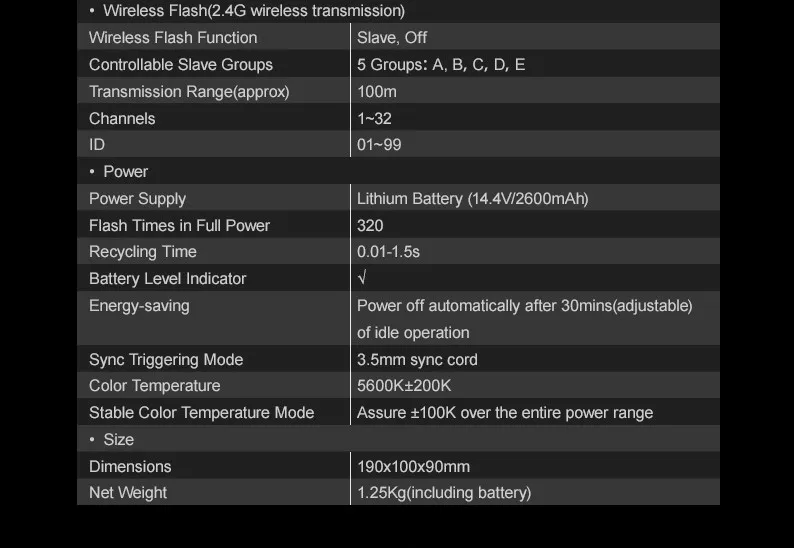Image resolution: width=794 pixels, height=548 pixels.
Task: Click the Wireless Flash section heading
Action: point(254,11)
